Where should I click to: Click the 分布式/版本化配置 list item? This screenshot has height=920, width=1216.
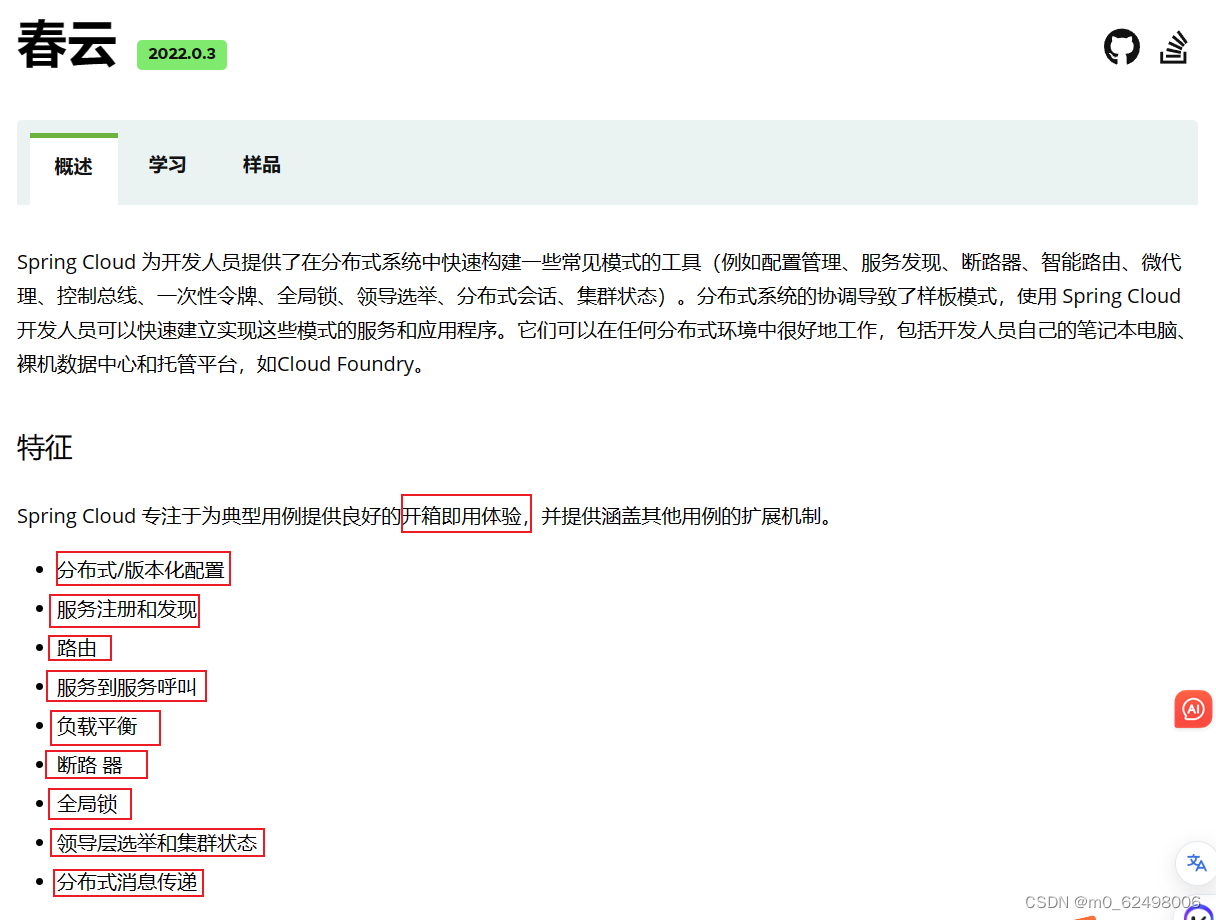pyautogui.click(x=141, y=570)
